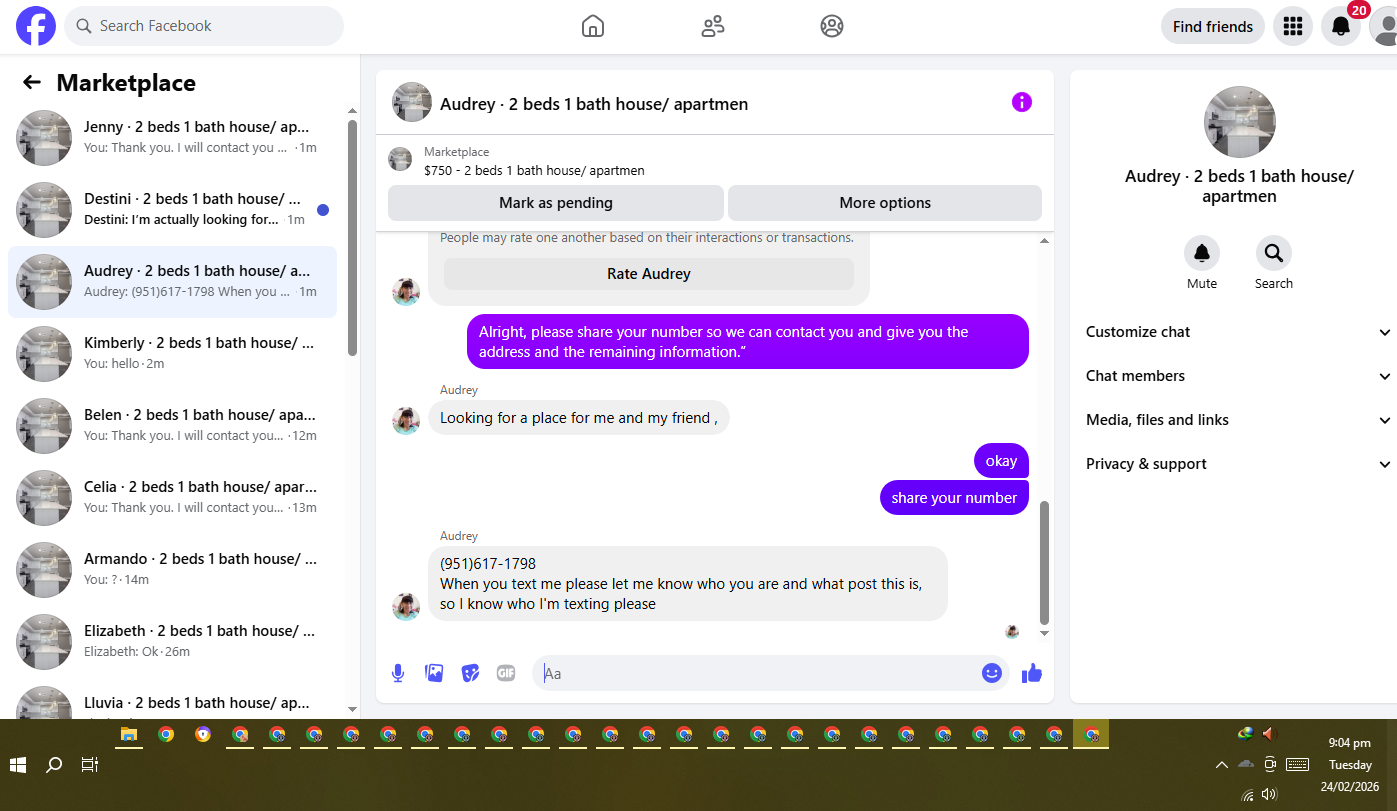Open the taskbar network Wi-Fi icon

coord(1247,795)
